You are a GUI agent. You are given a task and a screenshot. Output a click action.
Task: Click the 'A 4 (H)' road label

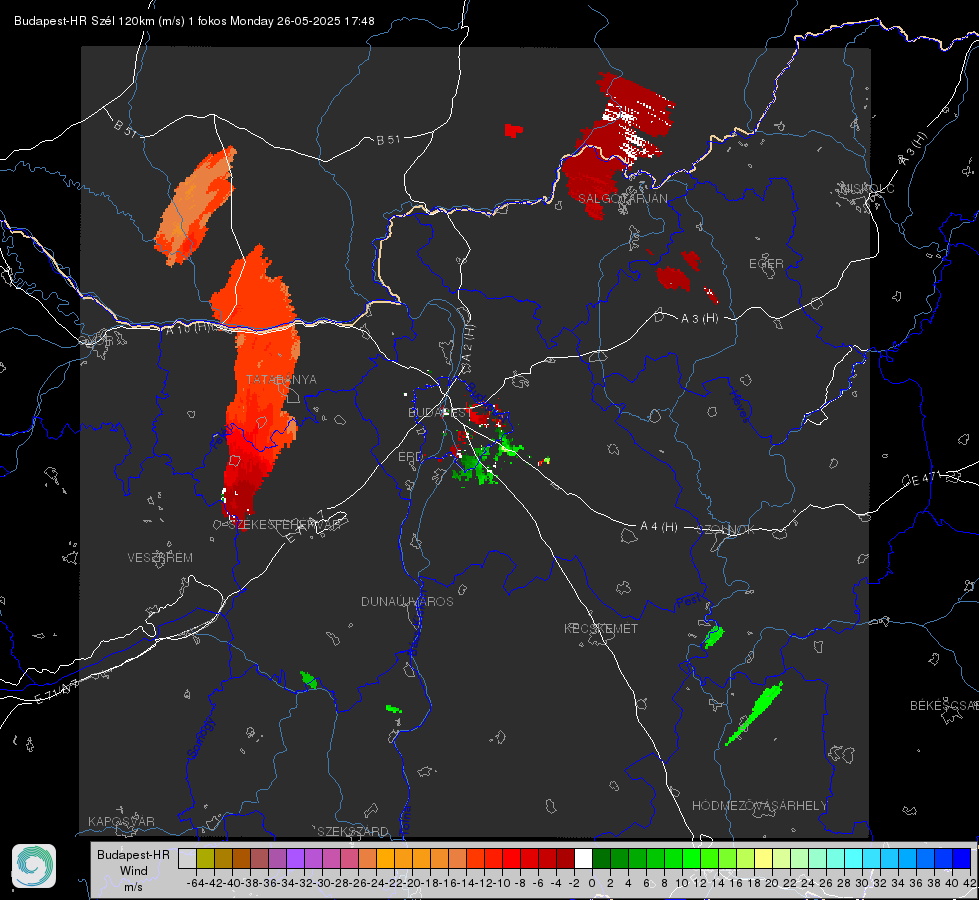pyautogui.click(x=659, y=527)
